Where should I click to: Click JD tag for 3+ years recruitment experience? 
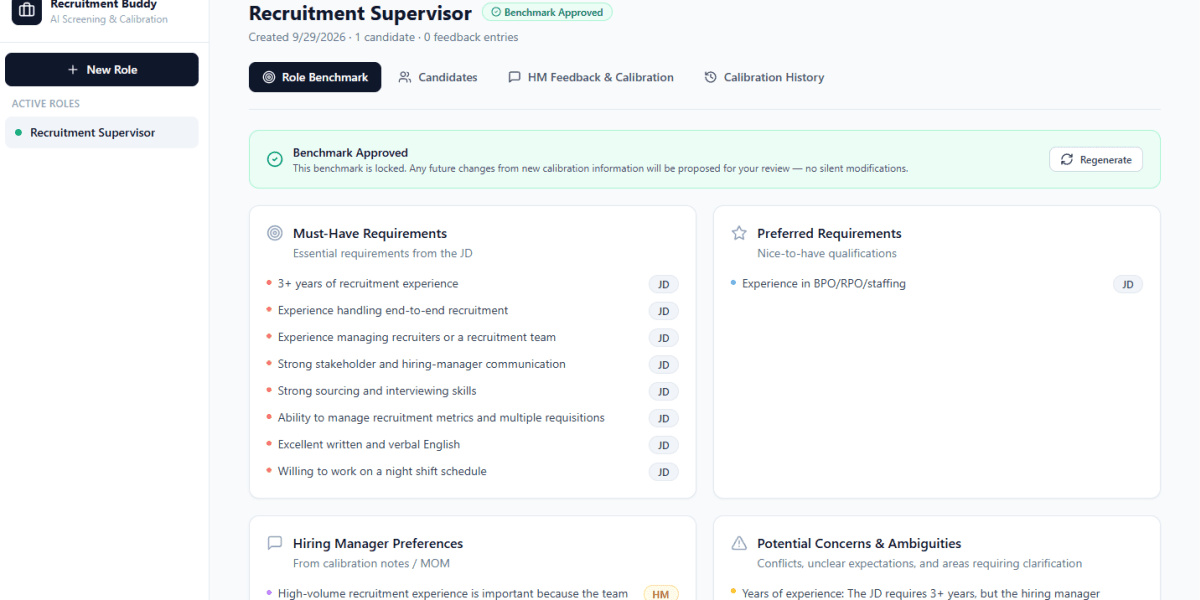[663, 285]
